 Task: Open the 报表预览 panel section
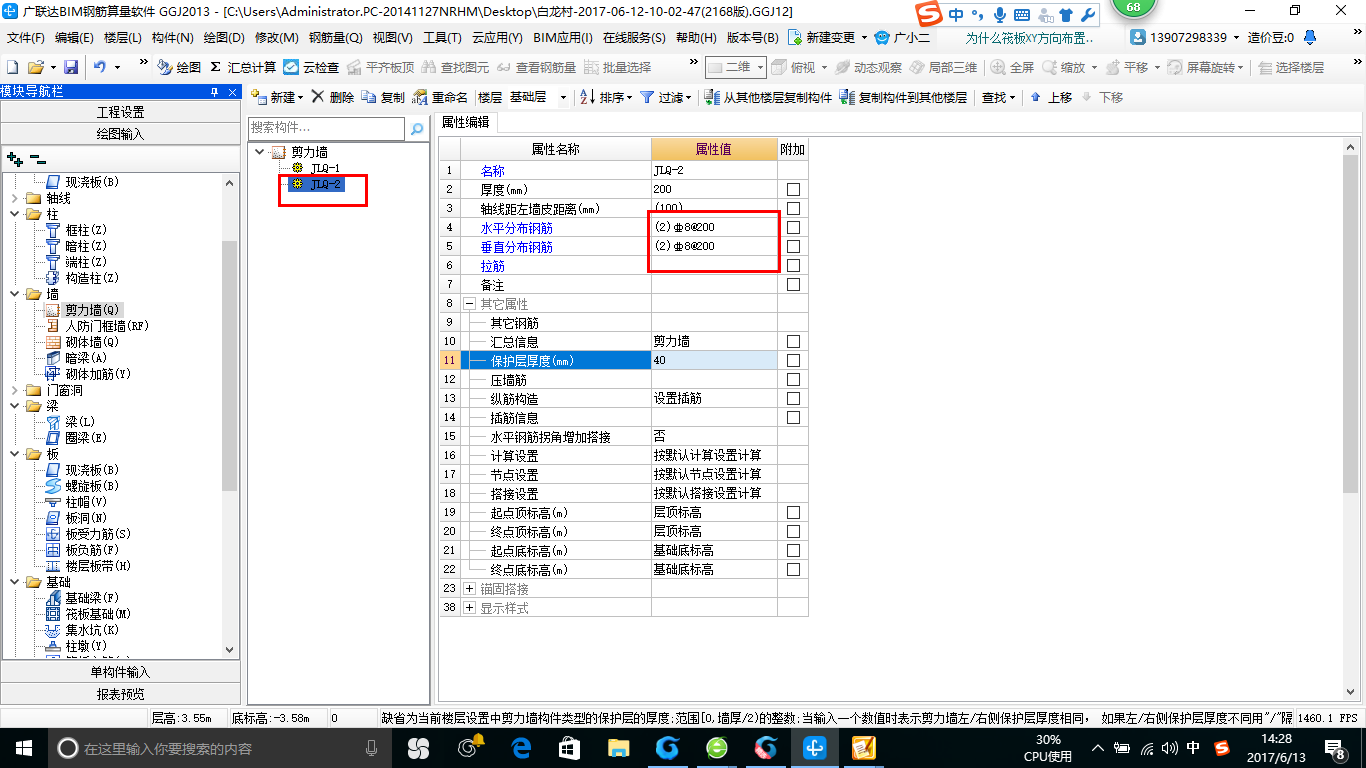coord(120,694)
